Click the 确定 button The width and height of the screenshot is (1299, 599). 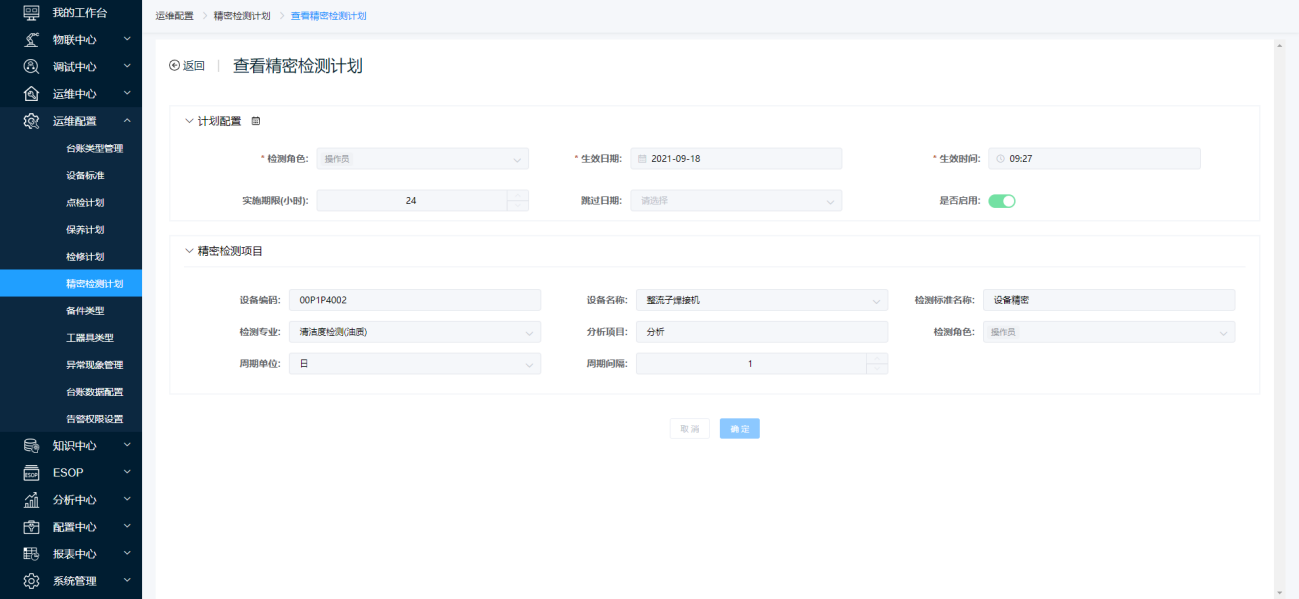pyautogui.click(x=739, y=429)
